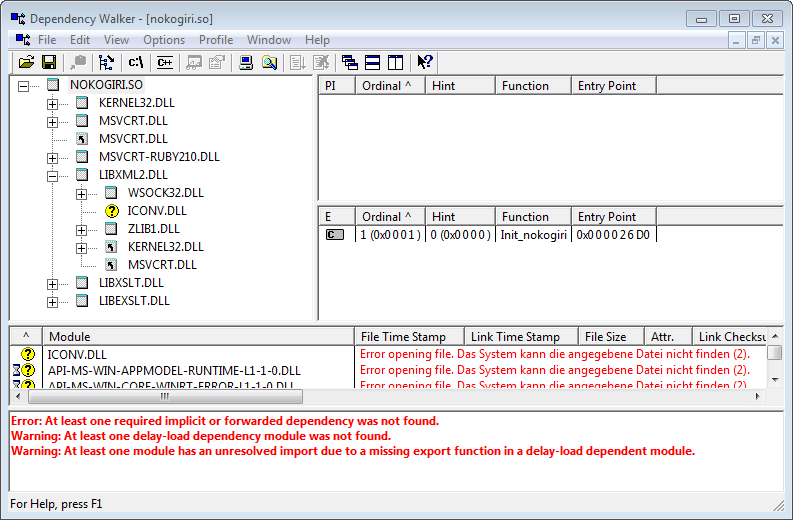Click the Save floppy disk icon
The height and width of the screenshot is (520, 793).
(49, 62)
